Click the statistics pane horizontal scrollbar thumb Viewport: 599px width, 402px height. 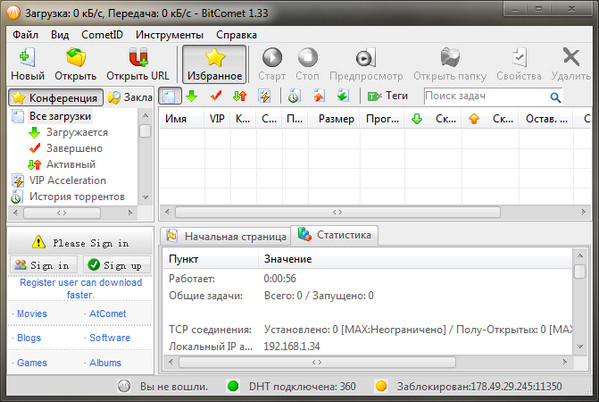coord(317,362)
